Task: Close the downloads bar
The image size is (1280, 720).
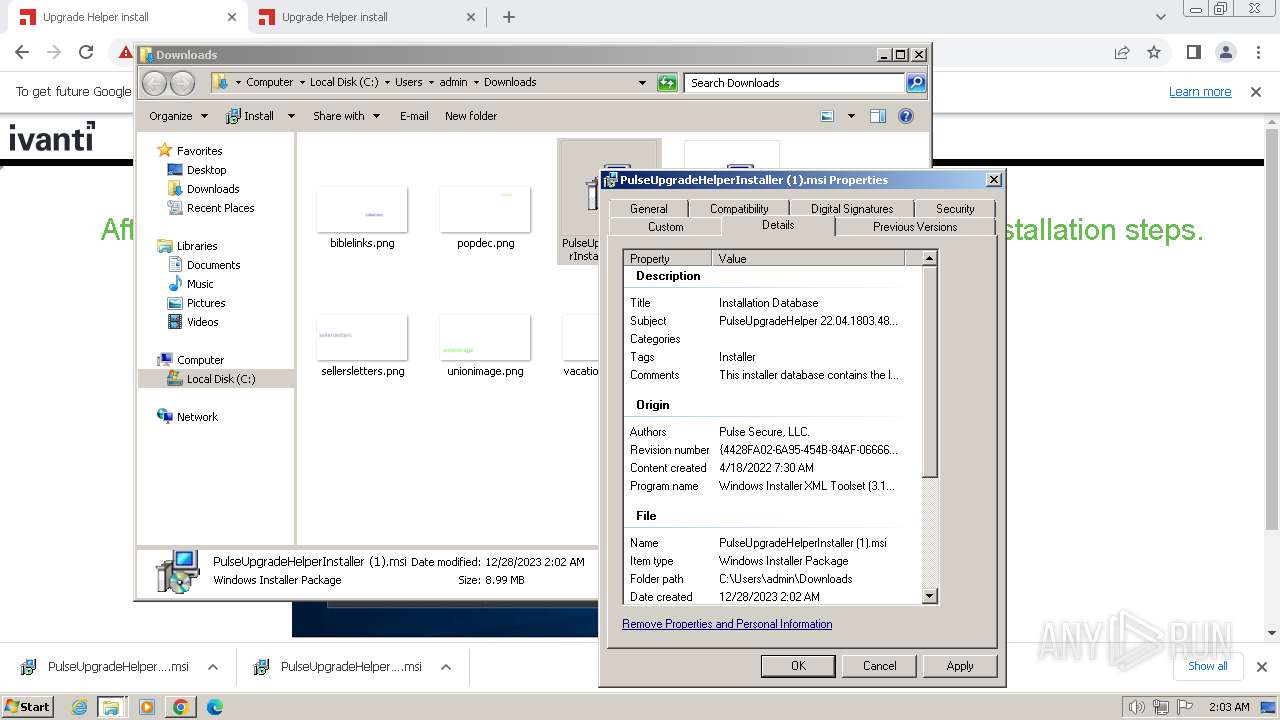Action: (1261, 667)
